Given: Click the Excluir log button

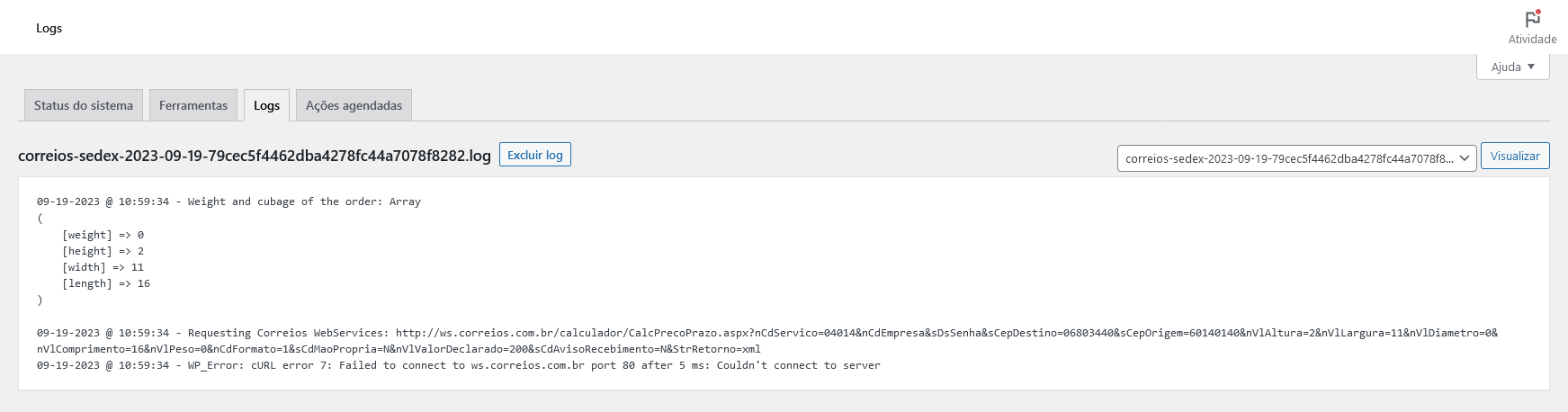Looking at the screenshot, I should 535,155.
